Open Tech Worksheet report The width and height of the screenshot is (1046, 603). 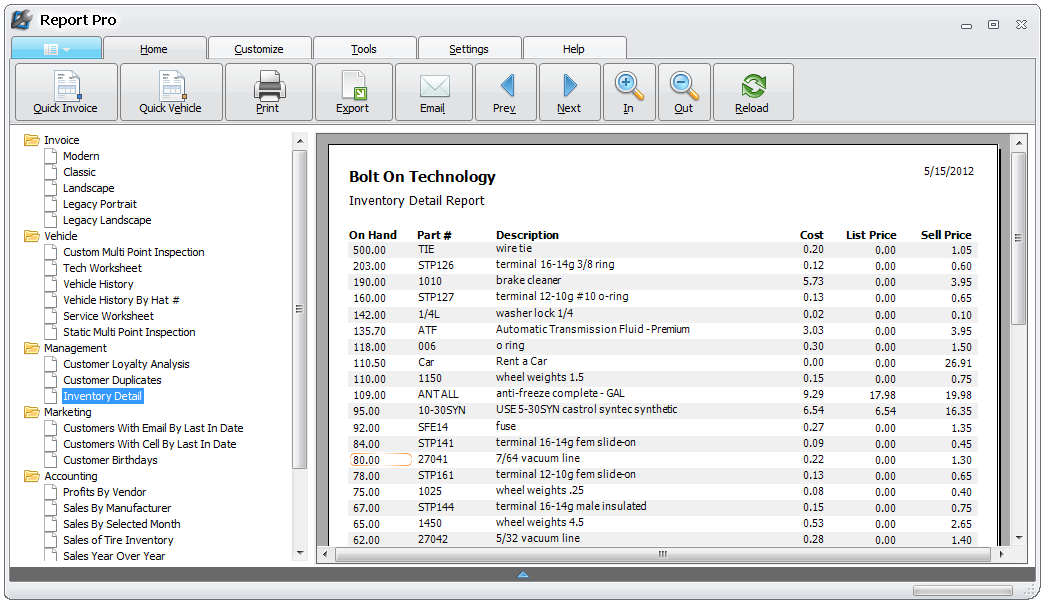[x=103, y=268]
